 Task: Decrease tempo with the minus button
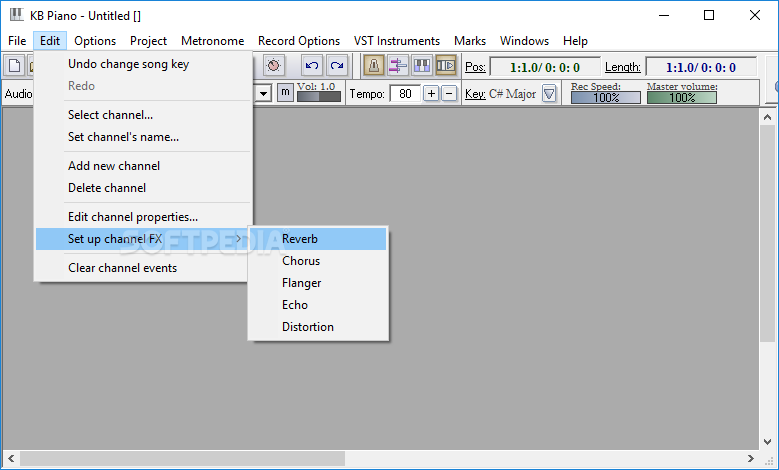tap(449, 93)
